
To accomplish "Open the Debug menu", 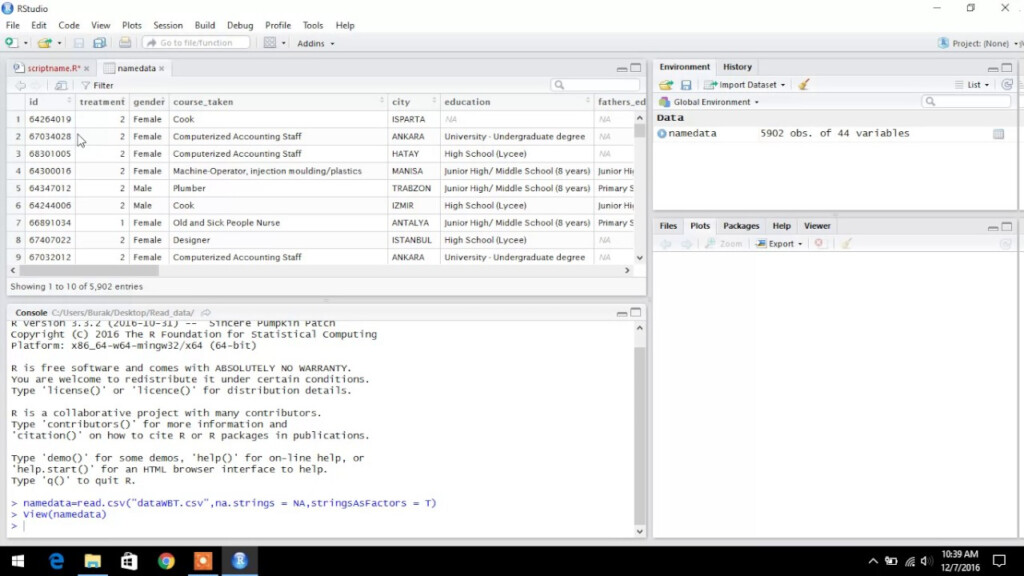I will tap(240, 25).
